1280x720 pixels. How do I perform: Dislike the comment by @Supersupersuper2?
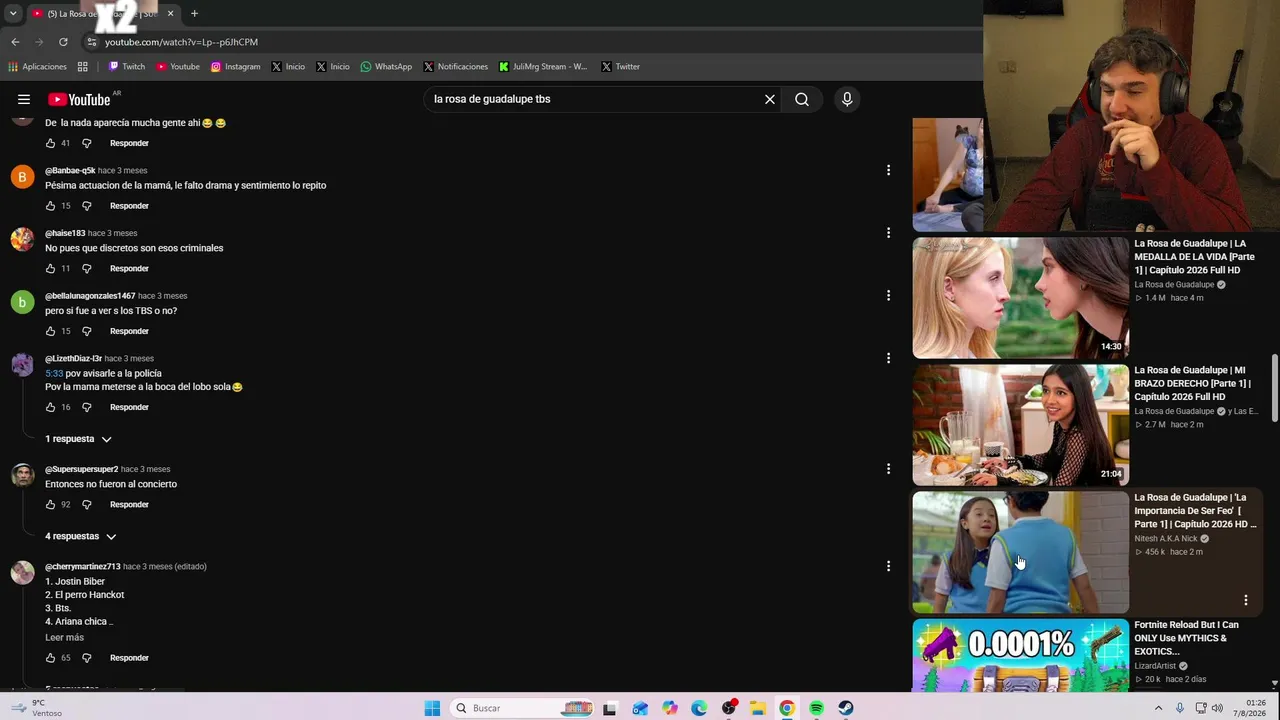[x=87, y=505]
